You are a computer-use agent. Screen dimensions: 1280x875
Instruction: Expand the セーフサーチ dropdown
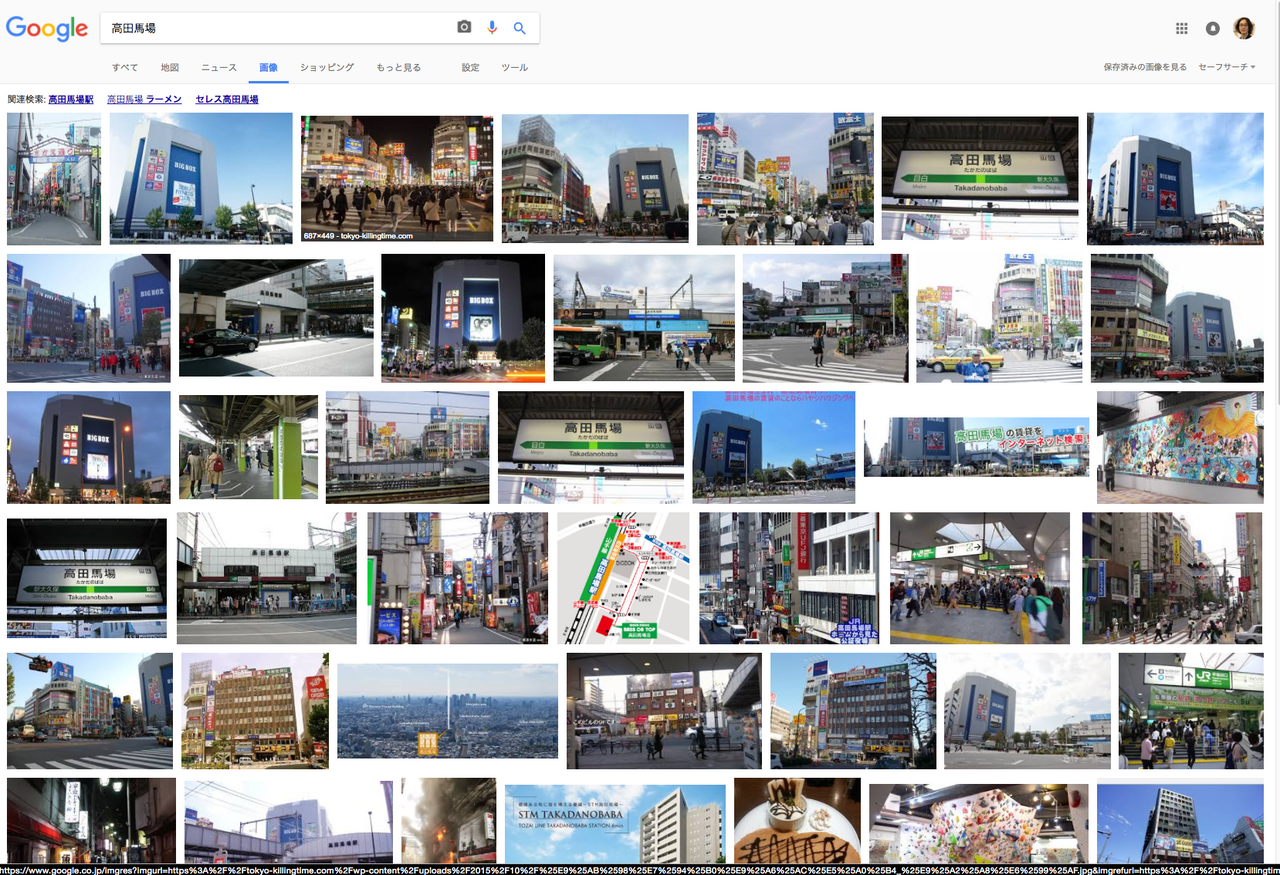pos(1227,67)
